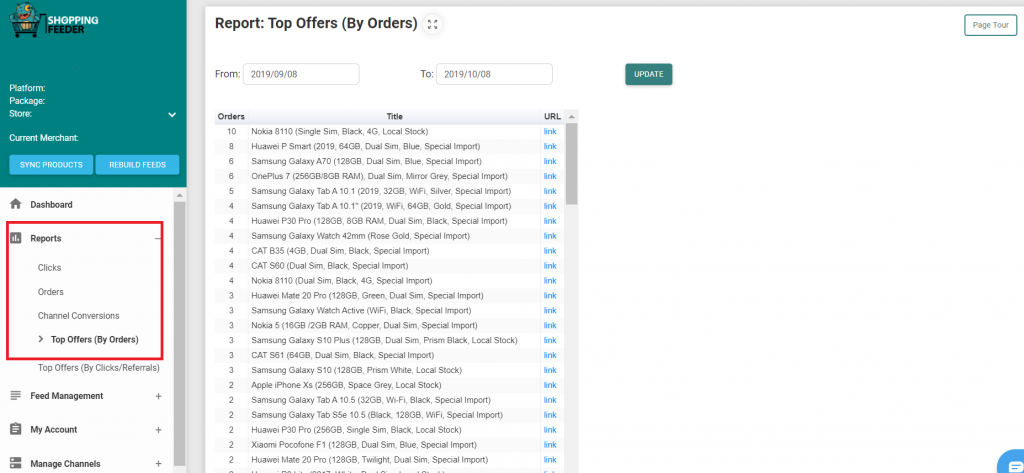Expand My Account plus sign
1024x473 pixels.
[x=158, y=430]
